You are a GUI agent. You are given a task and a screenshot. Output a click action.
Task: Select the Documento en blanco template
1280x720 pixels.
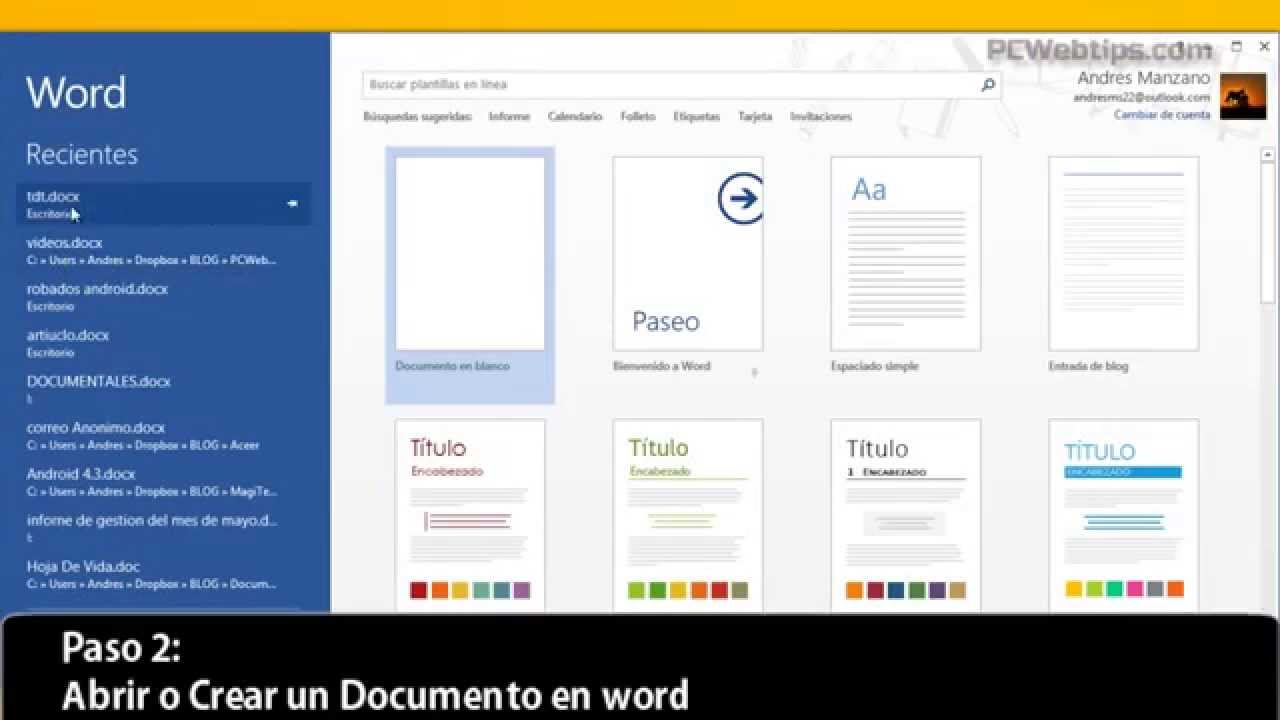tap(470, 275)
